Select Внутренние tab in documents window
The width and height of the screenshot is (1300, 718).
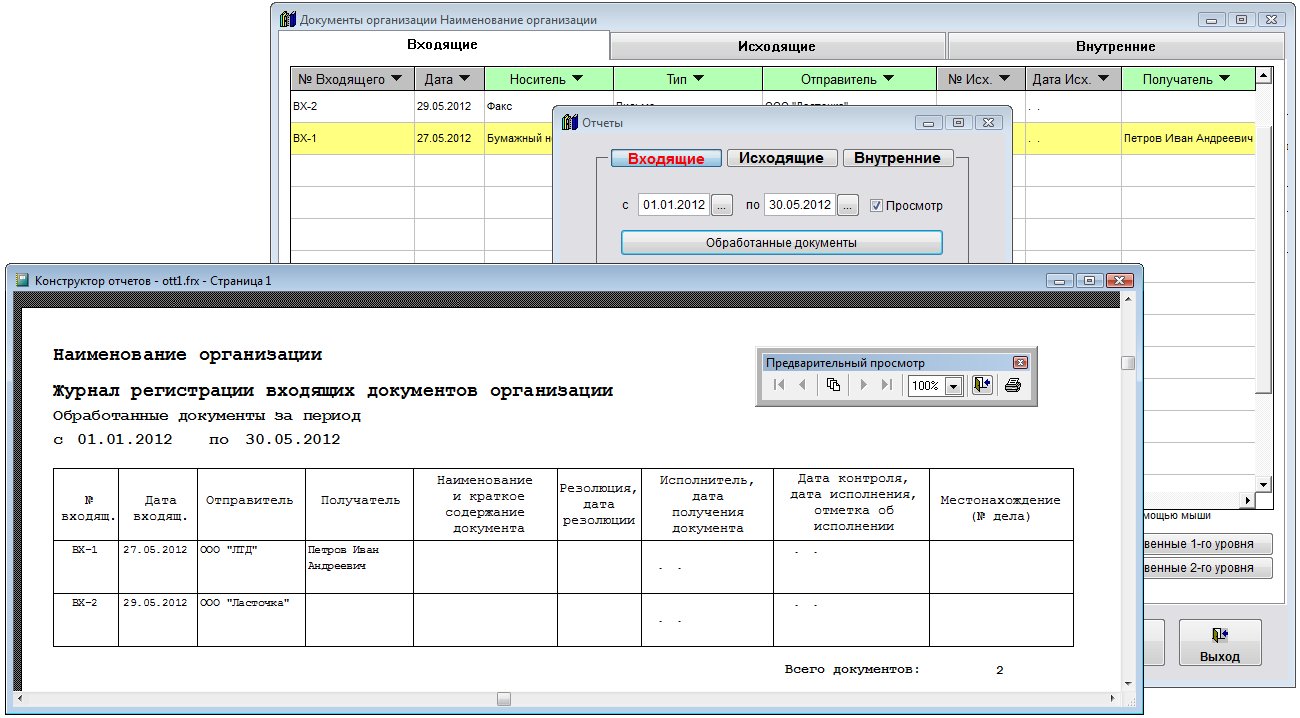[x=1115, y=46]
